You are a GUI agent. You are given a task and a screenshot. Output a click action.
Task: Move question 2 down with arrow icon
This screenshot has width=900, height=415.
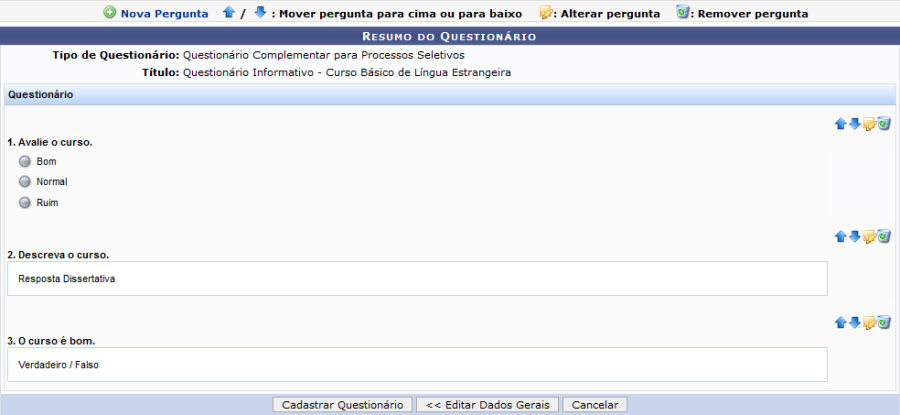855,237
